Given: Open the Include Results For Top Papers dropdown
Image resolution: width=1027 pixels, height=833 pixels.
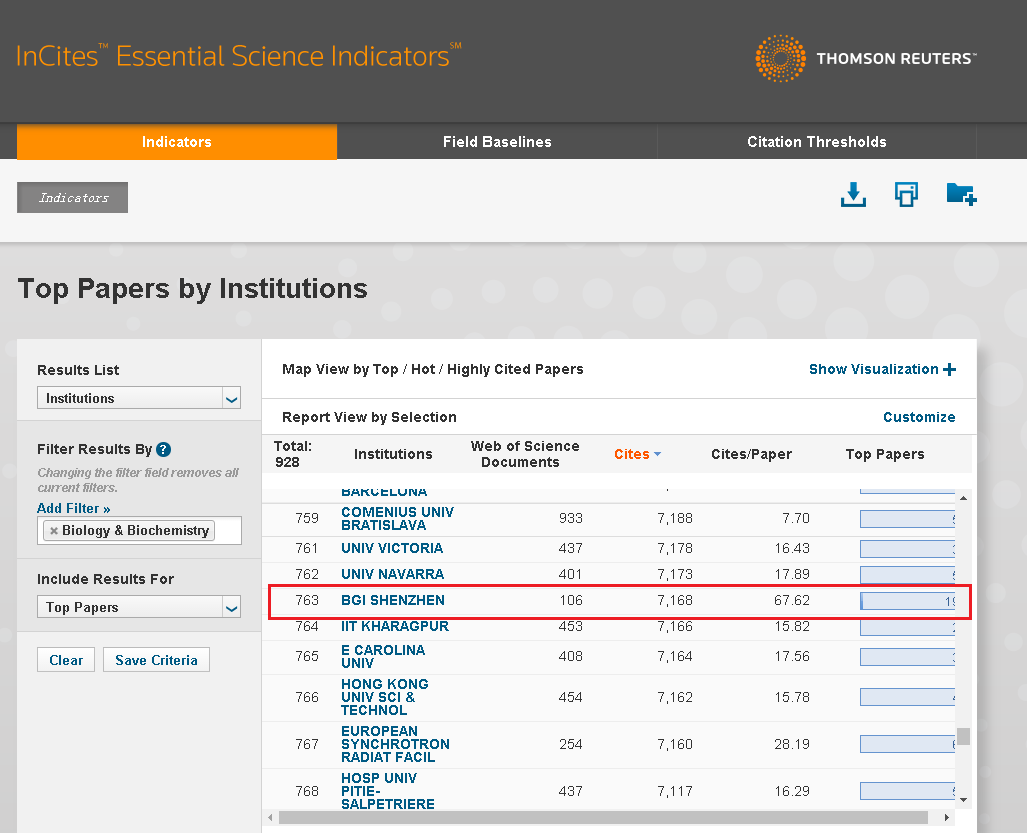Looking at the screenshot, I should pos(139,607).
